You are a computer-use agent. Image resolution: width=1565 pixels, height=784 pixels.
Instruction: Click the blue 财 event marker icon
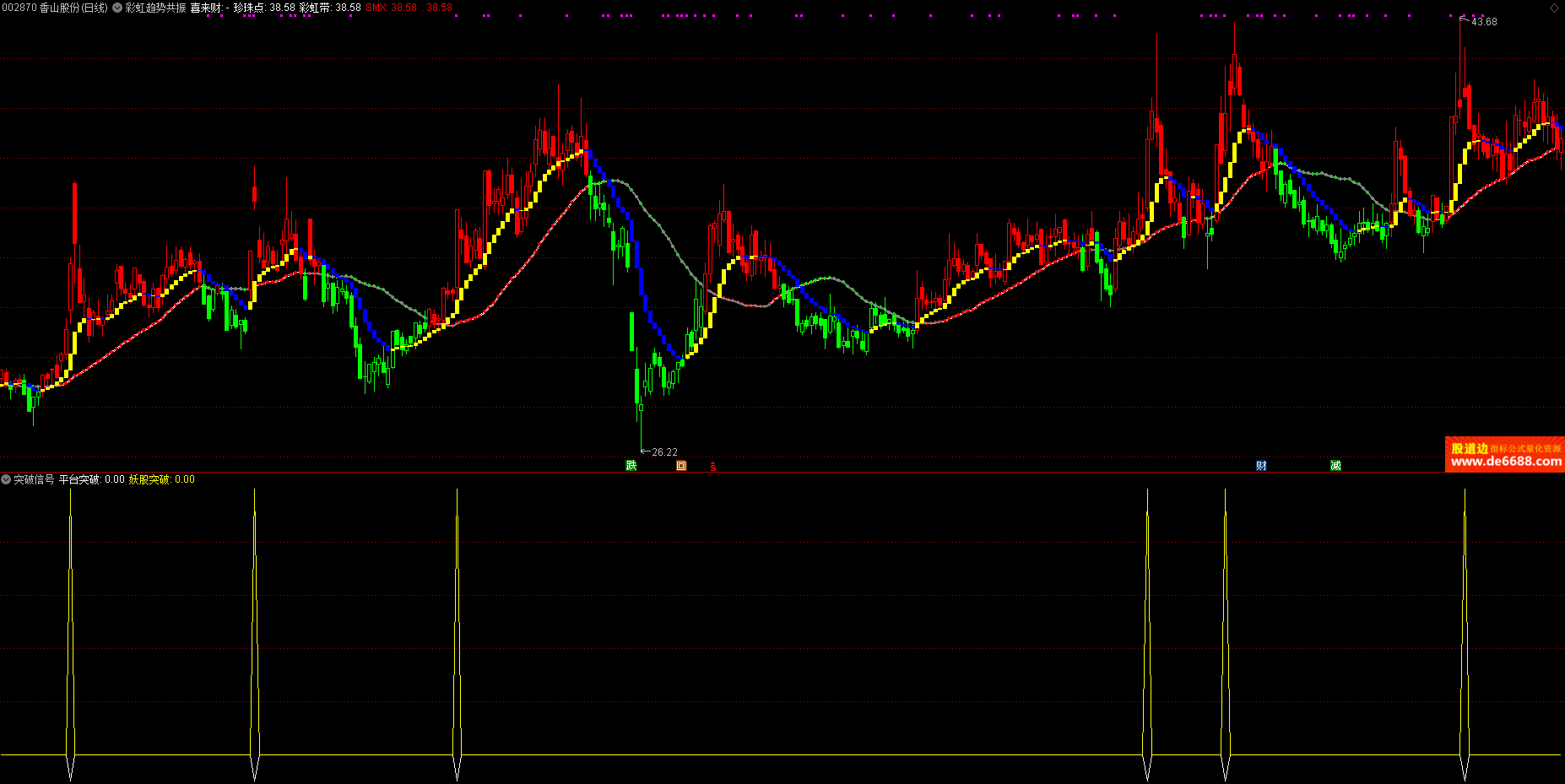click(1261, 466)
